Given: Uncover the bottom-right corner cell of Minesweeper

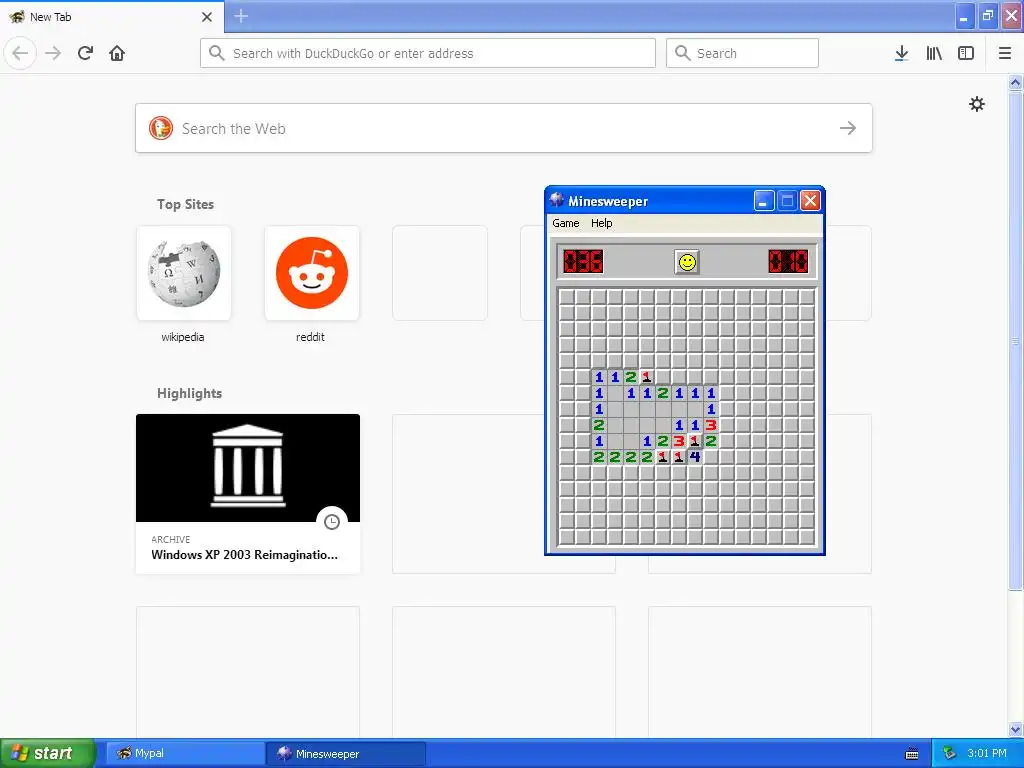Looking at the screenshot, I should click(x=807, y=537).
